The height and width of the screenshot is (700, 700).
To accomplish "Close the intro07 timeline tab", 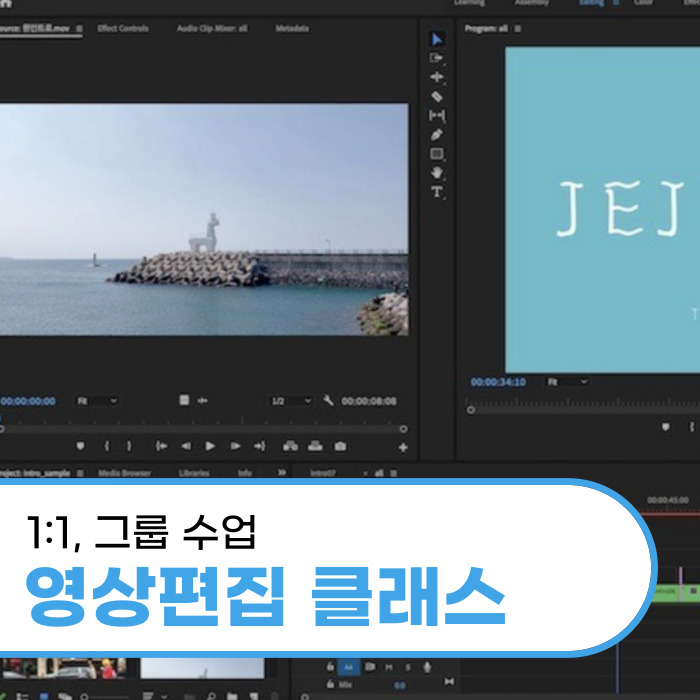I will pos(365,473).
